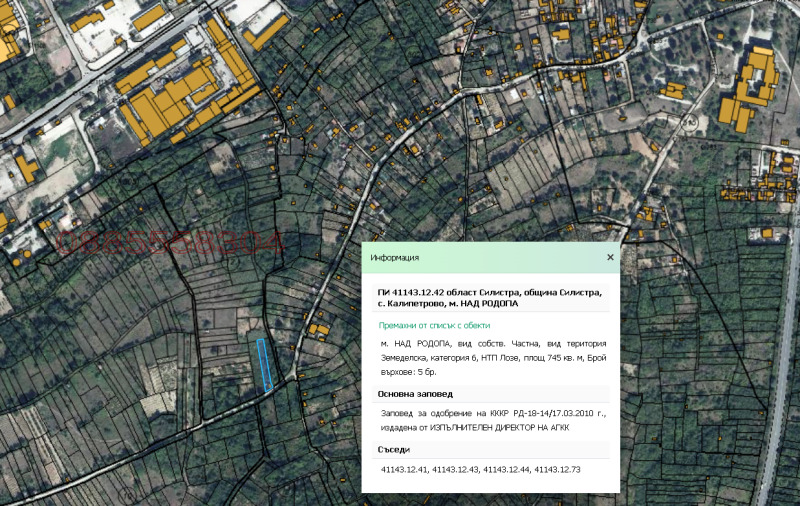Close the Информация popup
Screen dimensions: 800x506
tap(610, 257)
